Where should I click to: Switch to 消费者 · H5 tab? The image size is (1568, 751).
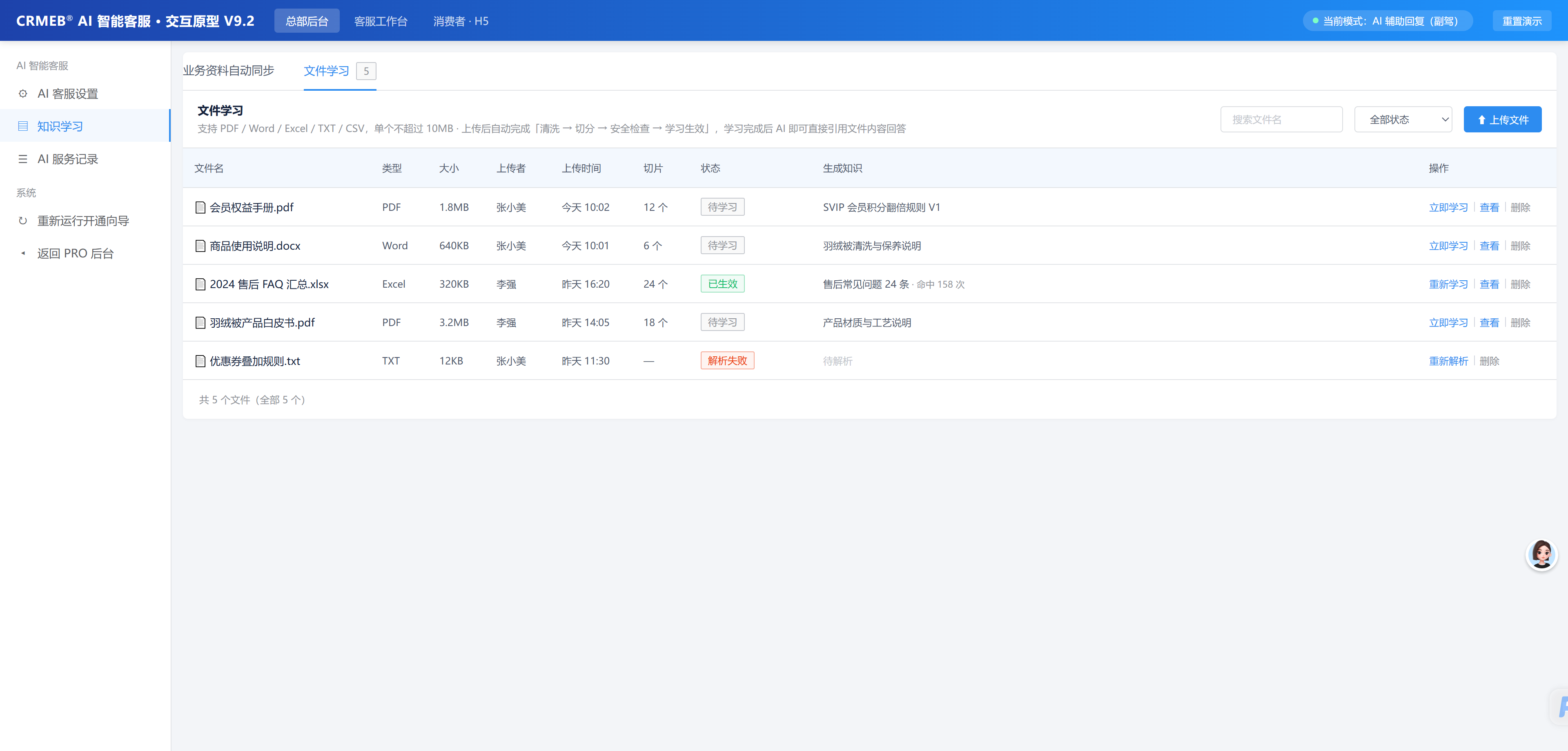tap(461, 21)
